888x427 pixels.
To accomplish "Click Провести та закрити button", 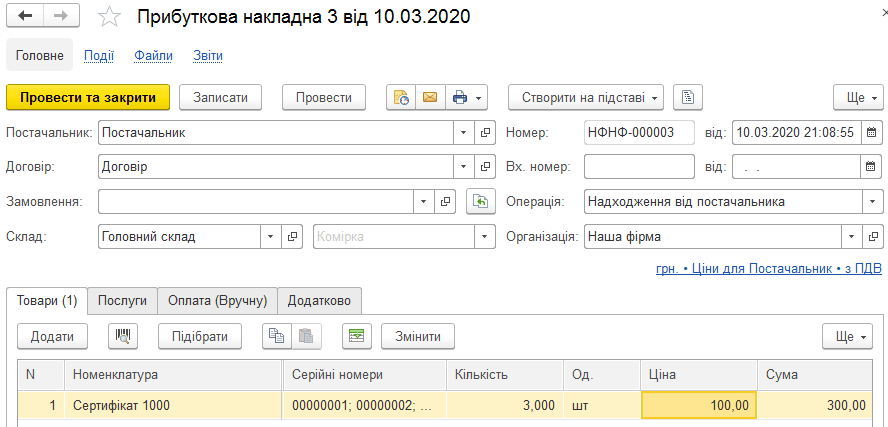I will click(x=88, y=97).
